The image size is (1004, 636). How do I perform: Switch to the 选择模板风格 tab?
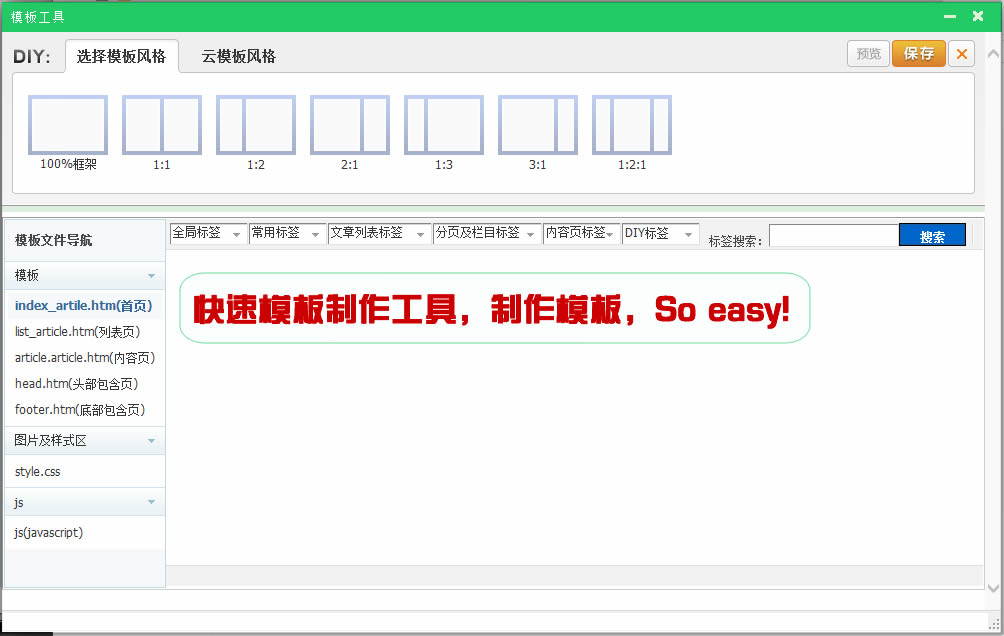[121, 56]
